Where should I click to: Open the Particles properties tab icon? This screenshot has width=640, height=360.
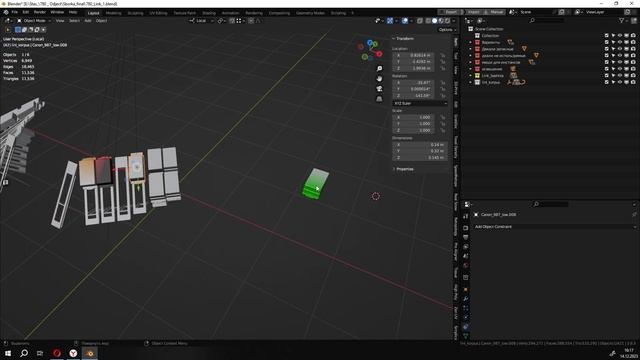466,308
